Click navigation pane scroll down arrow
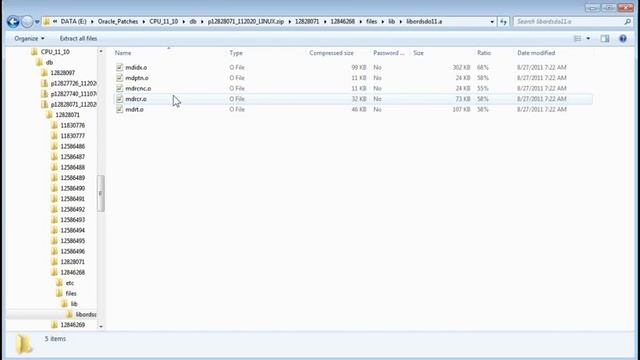 pos(101,327)
